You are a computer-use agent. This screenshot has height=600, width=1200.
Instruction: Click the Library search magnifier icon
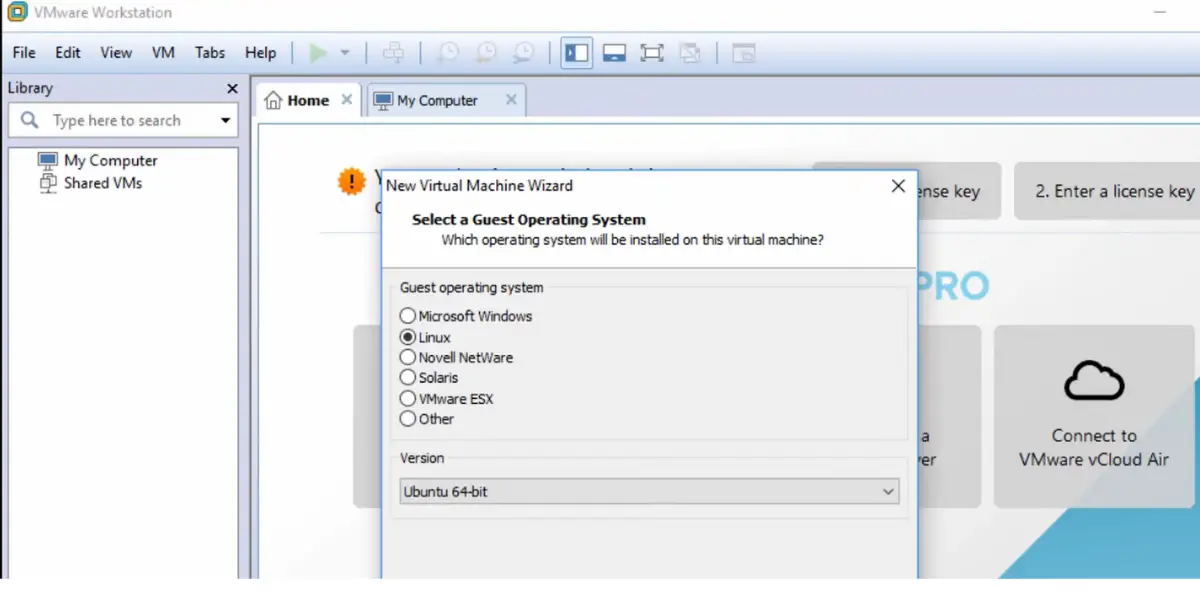pyautogui.click(x=31, y=121)
